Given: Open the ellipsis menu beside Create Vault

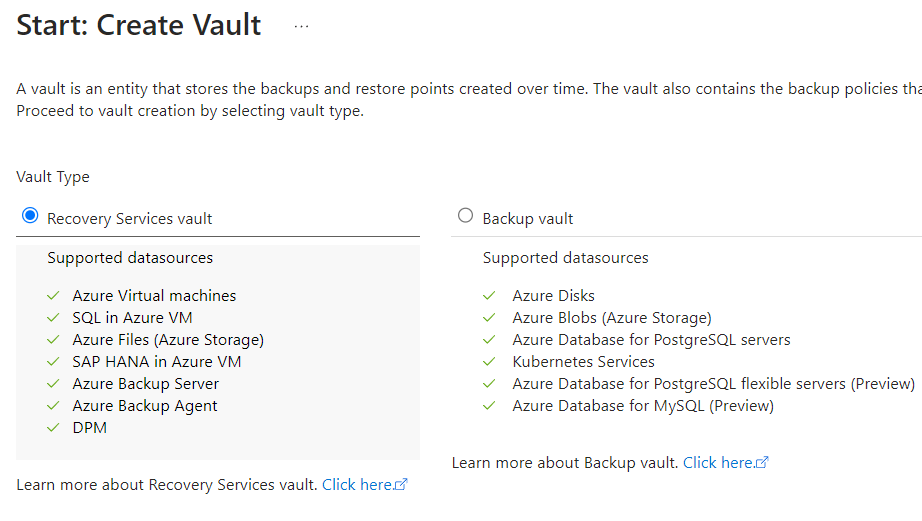Looking at the screenshot, I should [x=302, y=26].
